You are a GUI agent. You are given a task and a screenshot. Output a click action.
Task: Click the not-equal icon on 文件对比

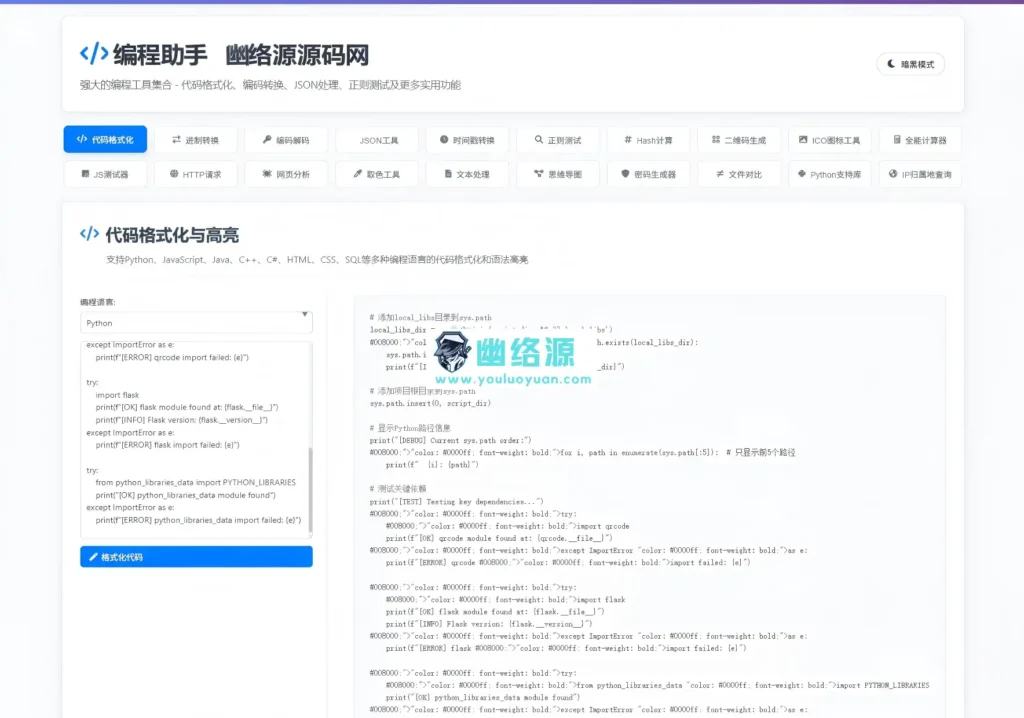coord(720,174)
